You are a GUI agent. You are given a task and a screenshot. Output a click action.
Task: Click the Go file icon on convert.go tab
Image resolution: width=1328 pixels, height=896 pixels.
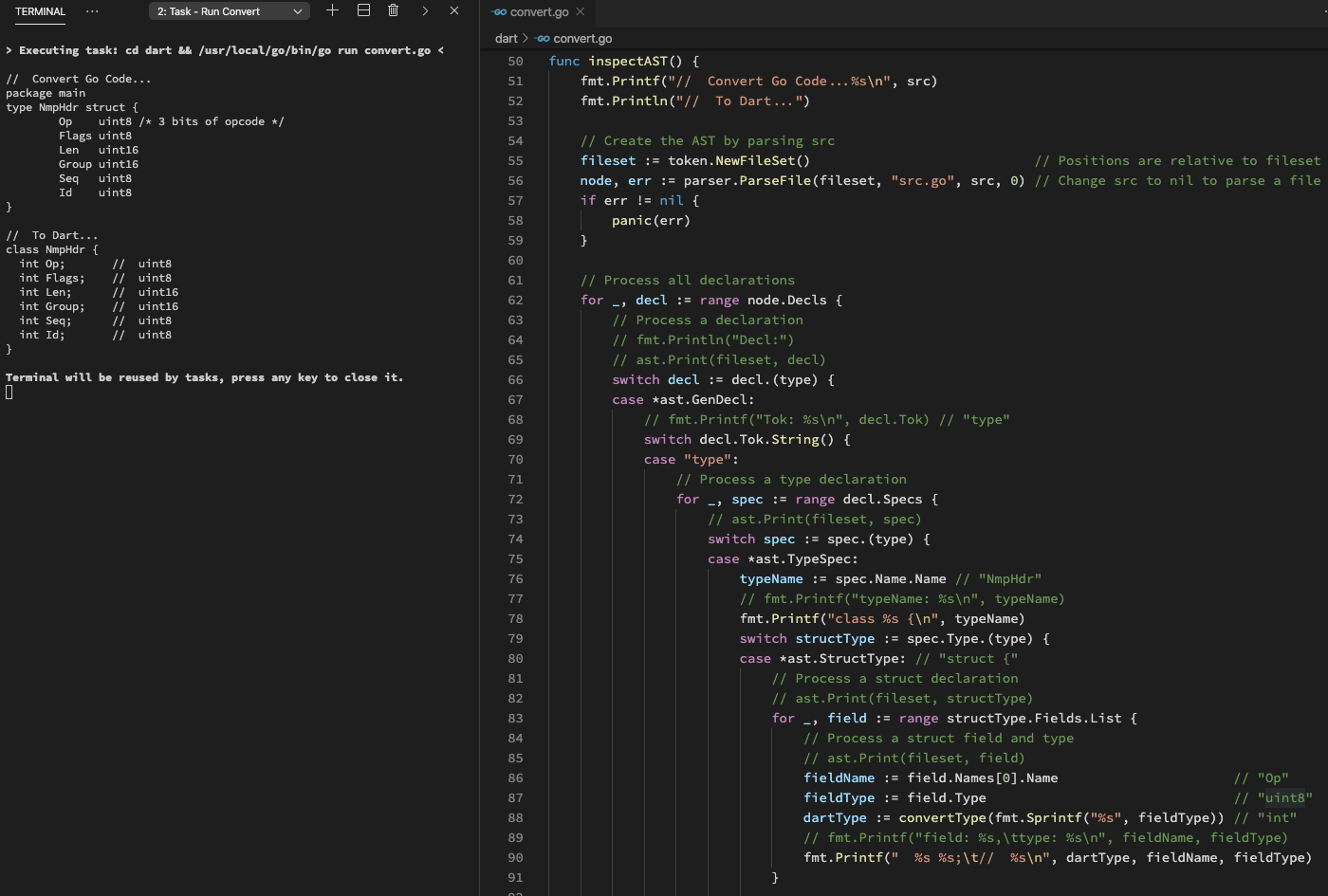point(500,12)
